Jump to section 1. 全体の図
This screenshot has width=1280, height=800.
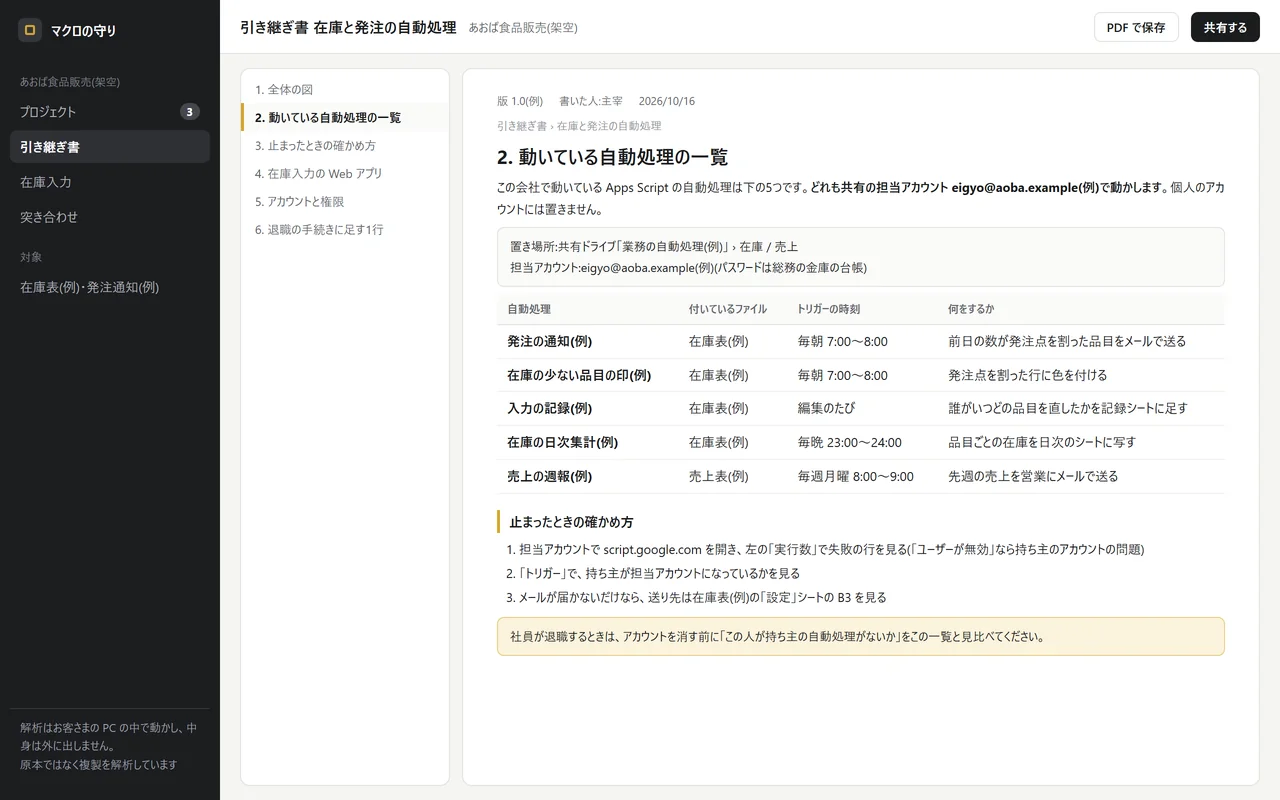point(345,90)
